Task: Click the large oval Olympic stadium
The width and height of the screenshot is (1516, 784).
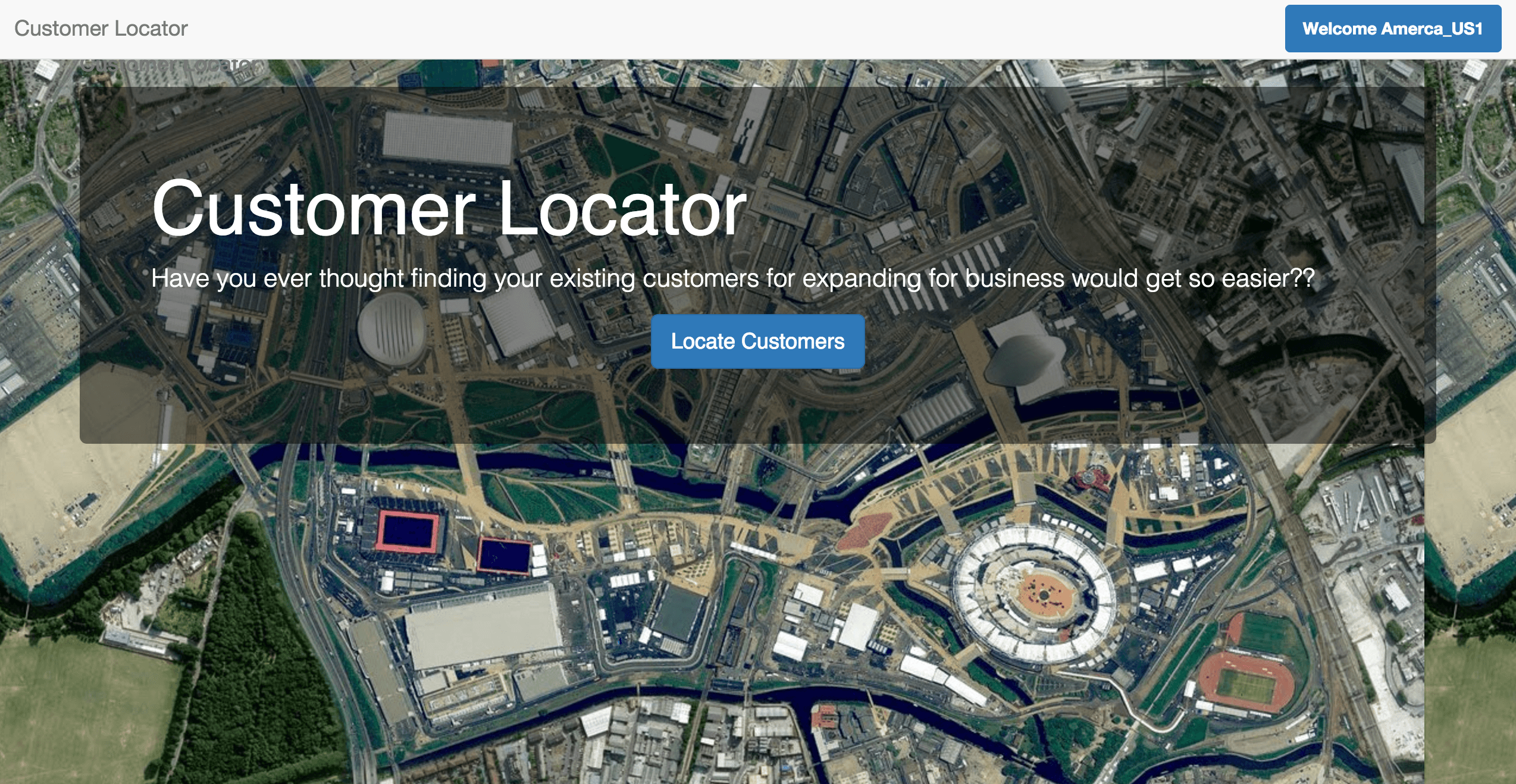Action: coord(1035,593)
